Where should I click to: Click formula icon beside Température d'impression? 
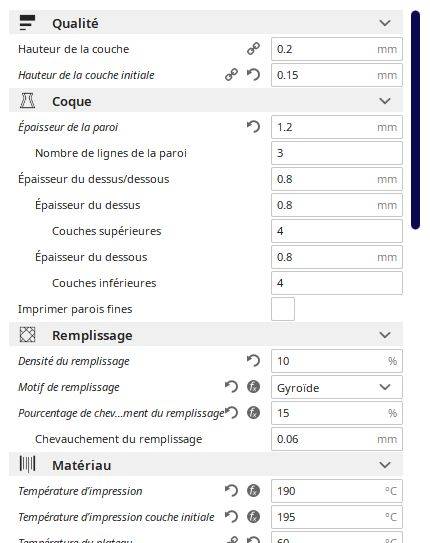pyautogui.click(x=253, y=491)
